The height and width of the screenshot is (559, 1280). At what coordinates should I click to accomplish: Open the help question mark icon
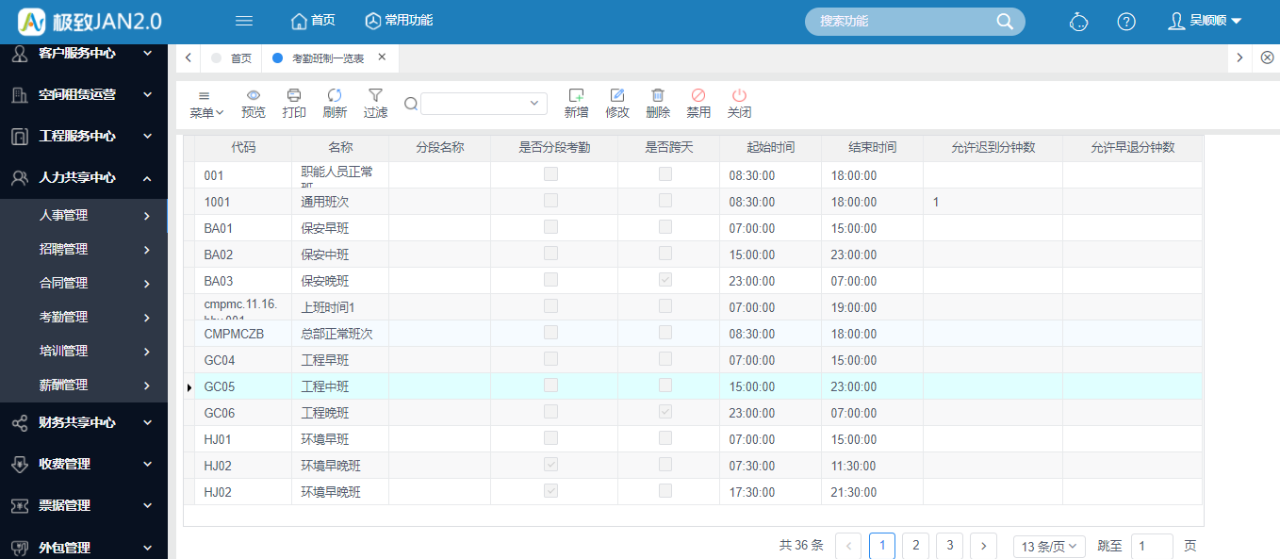tap(1126, 21)
